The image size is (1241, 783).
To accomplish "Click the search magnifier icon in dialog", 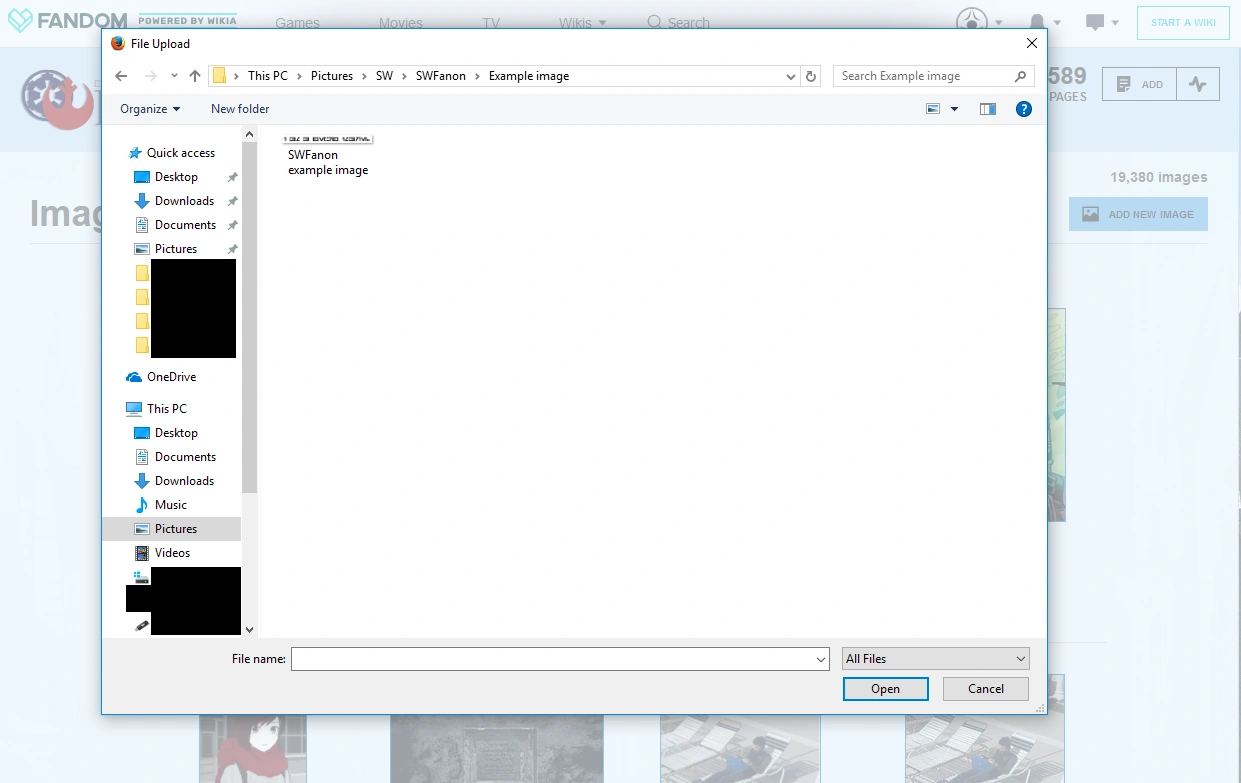I will (x=1020, y=76).
